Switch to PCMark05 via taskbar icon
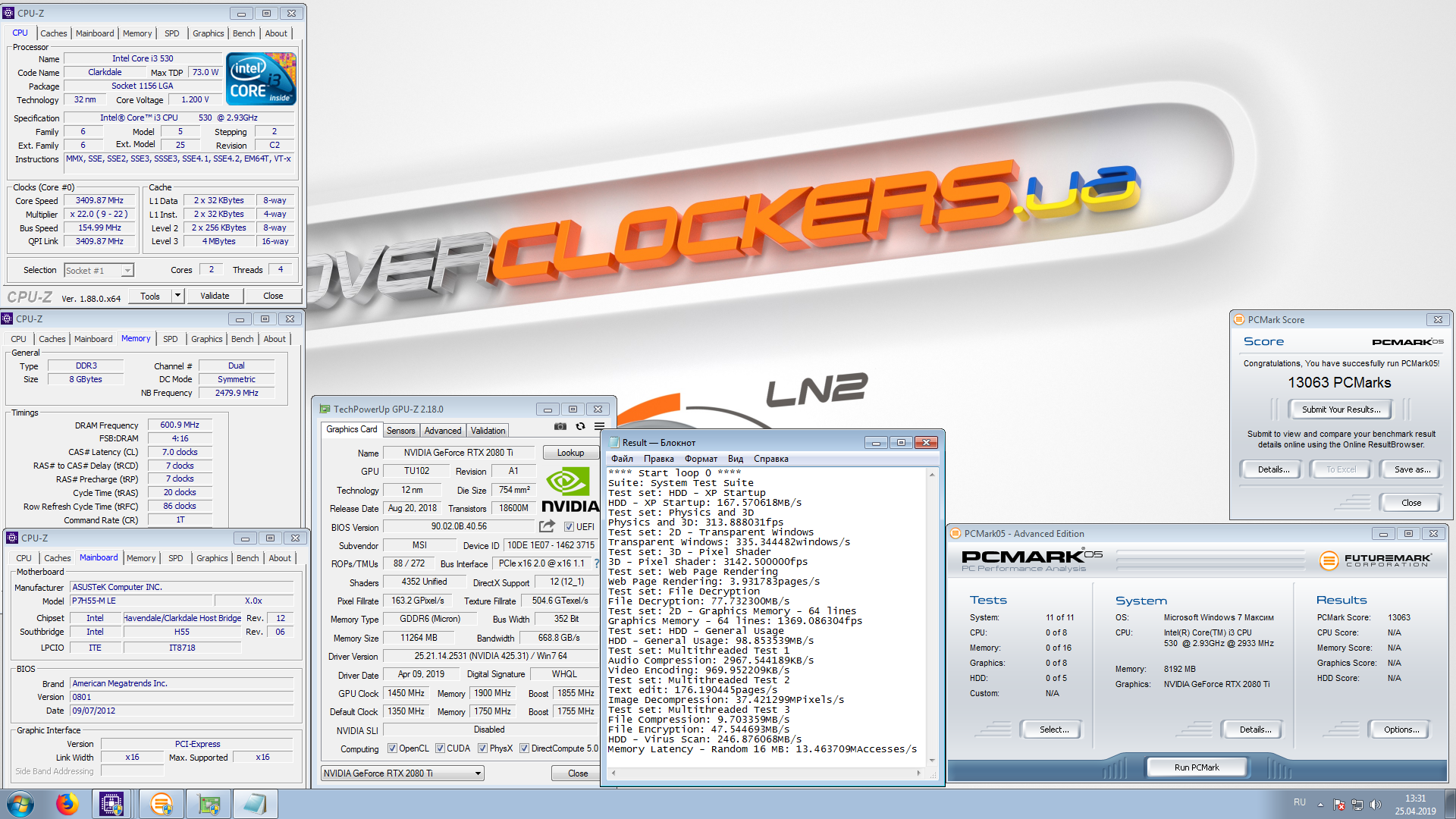 pyautogui.click(x=161, y=804)
